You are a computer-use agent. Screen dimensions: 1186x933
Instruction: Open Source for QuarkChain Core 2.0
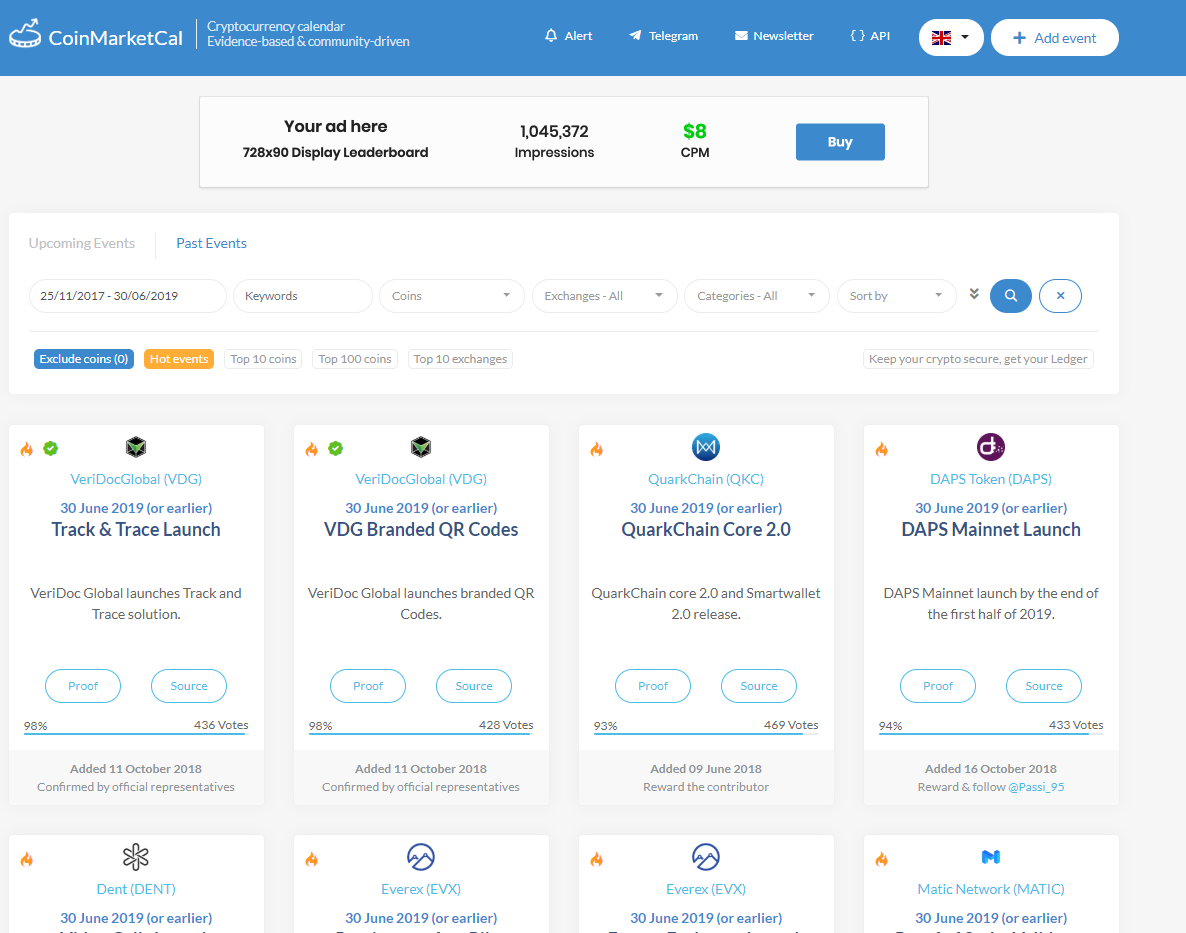click(759, 686)
